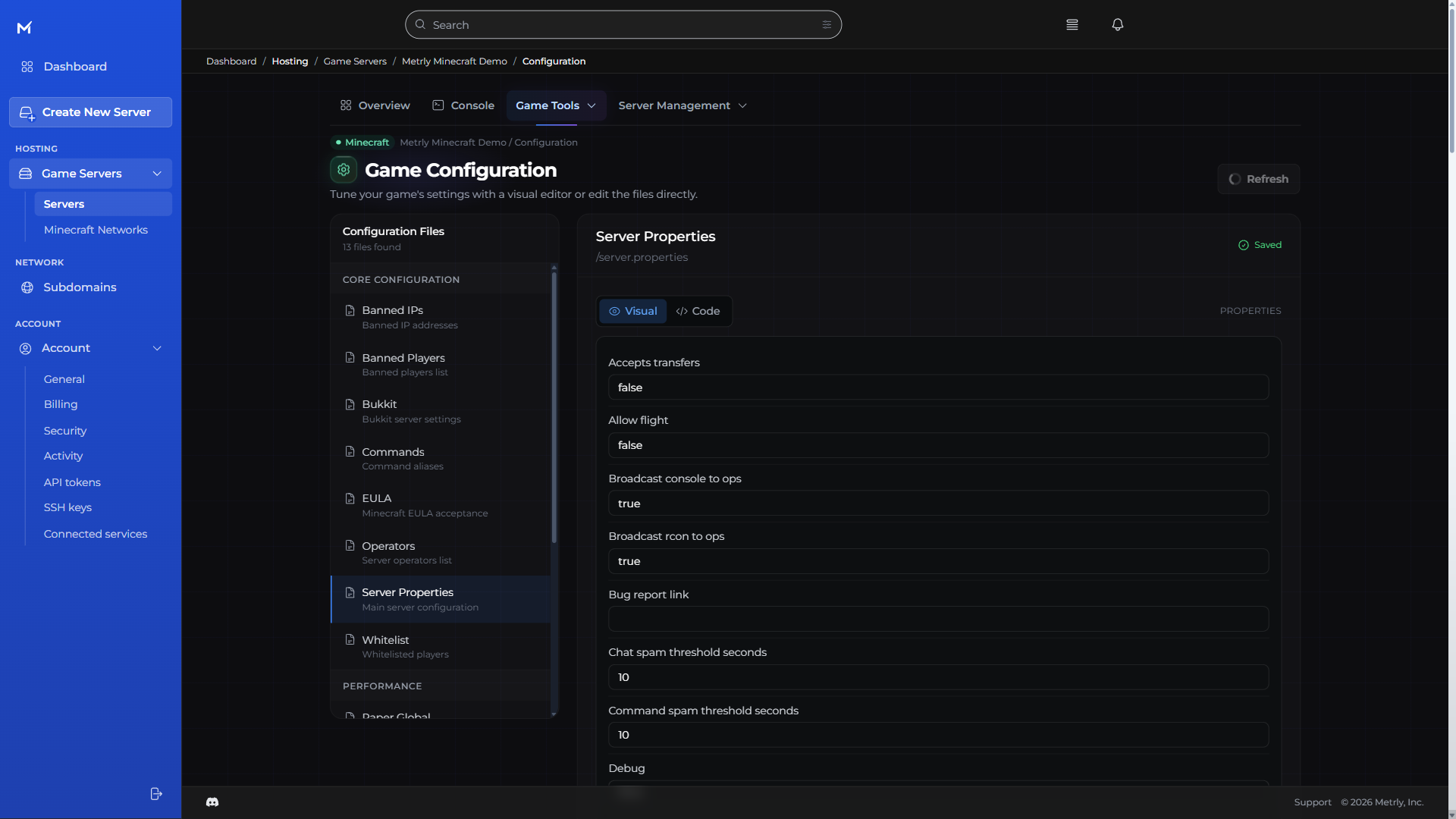The height and width of the screenshot is (819, 1456).
Task: Click the Console terminal icon
Action: (x=438, y=105)
